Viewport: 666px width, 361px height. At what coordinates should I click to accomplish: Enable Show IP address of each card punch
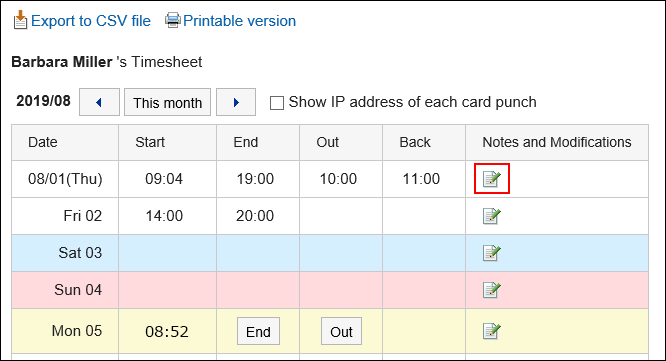point(277,103)
